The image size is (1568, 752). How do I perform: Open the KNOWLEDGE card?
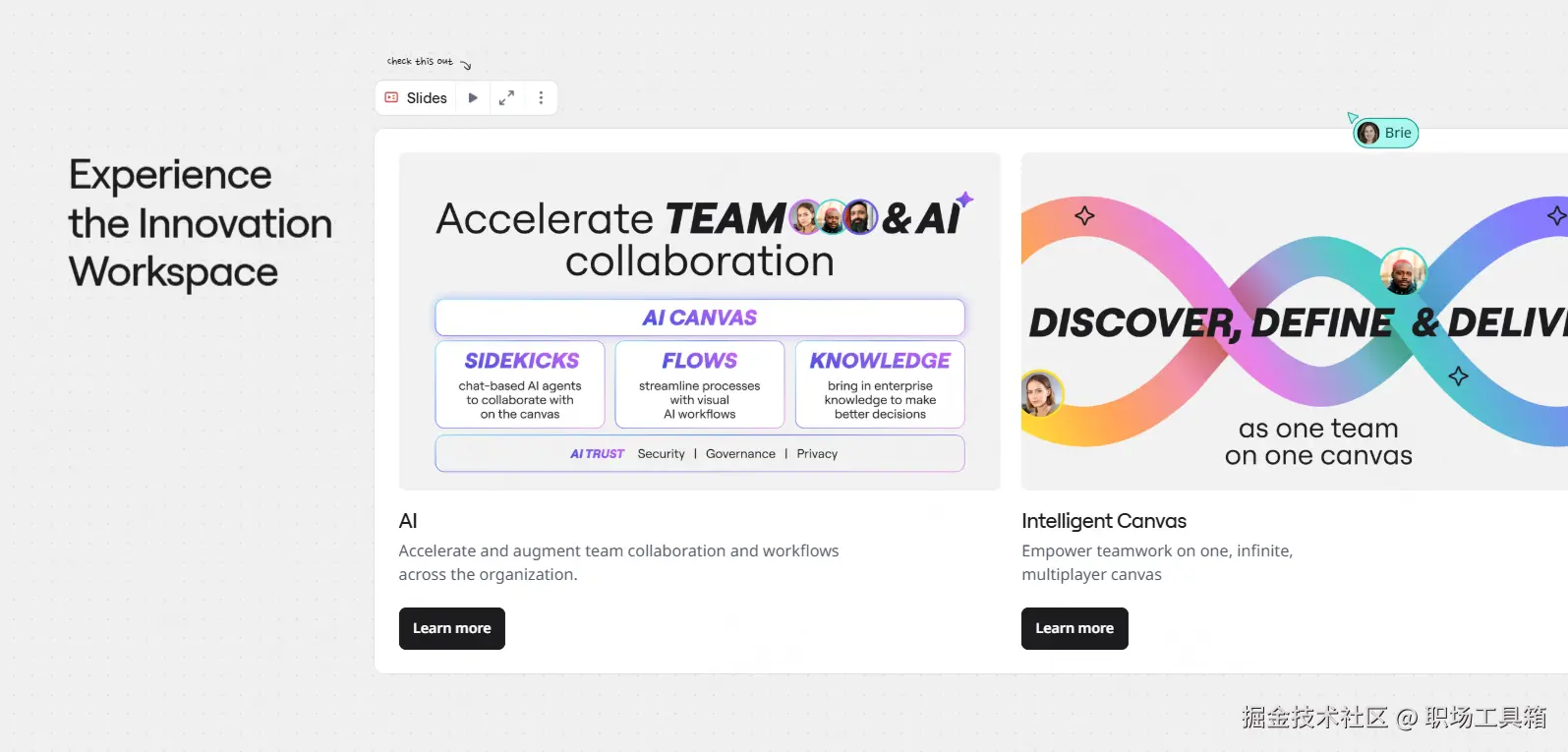[880, 384]
